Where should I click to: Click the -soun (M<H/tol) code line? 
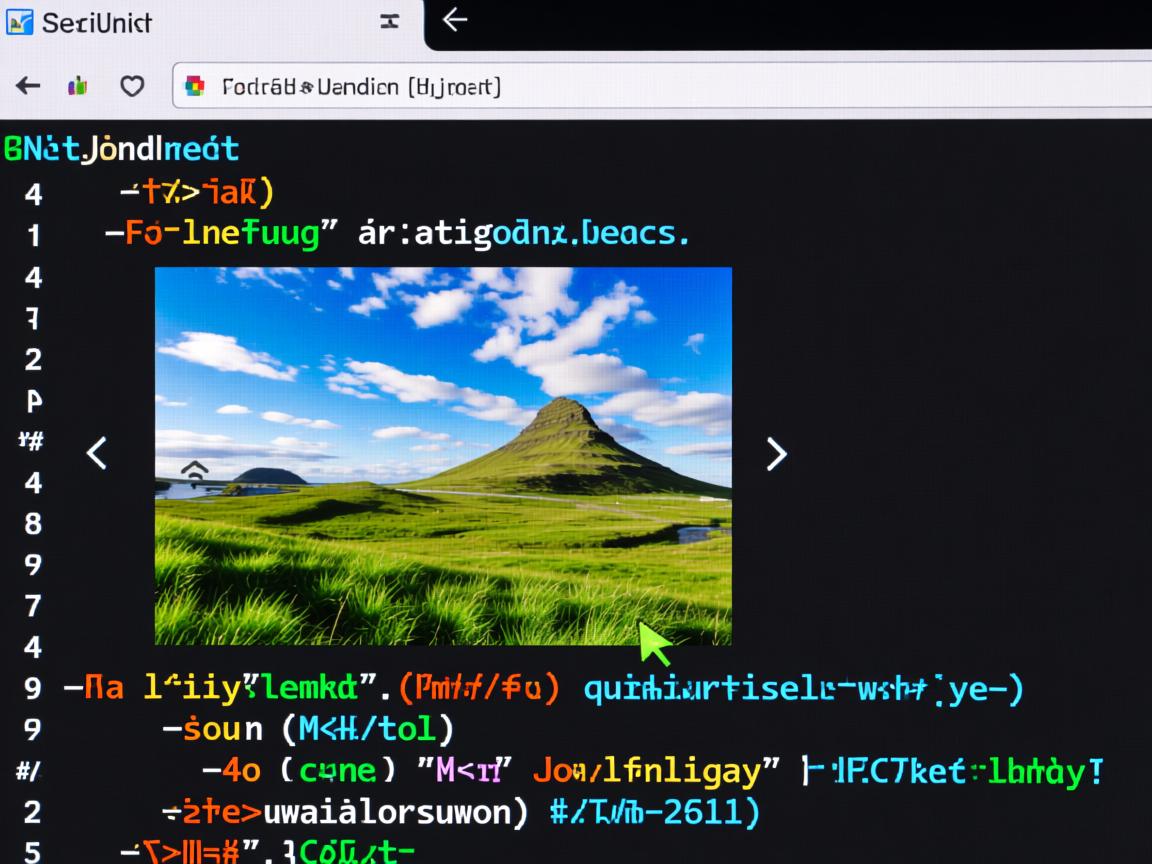pyautogui.click(x=308, y=729)
